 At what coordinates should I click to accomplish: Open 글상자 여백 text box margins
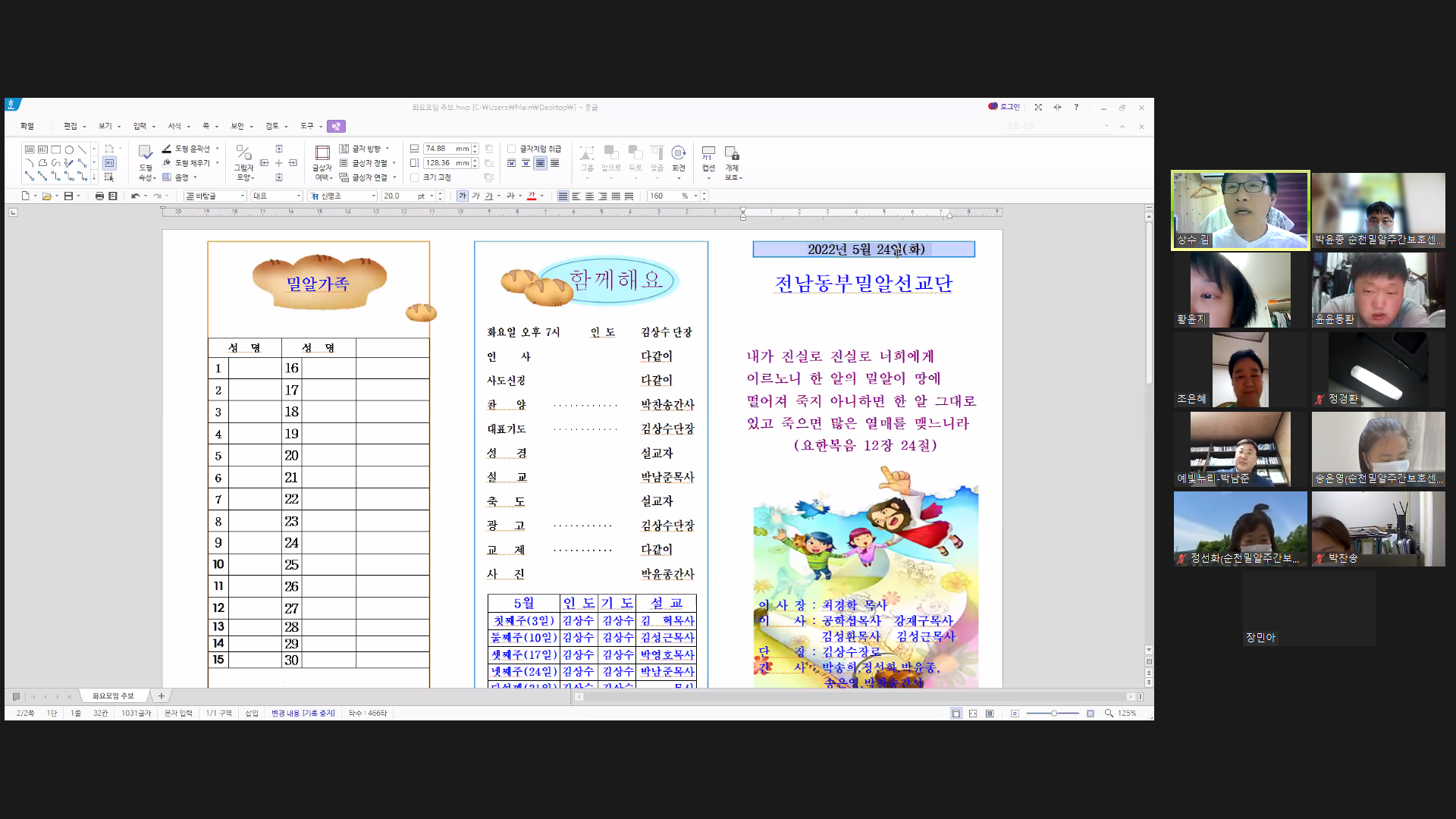point(322,163)
